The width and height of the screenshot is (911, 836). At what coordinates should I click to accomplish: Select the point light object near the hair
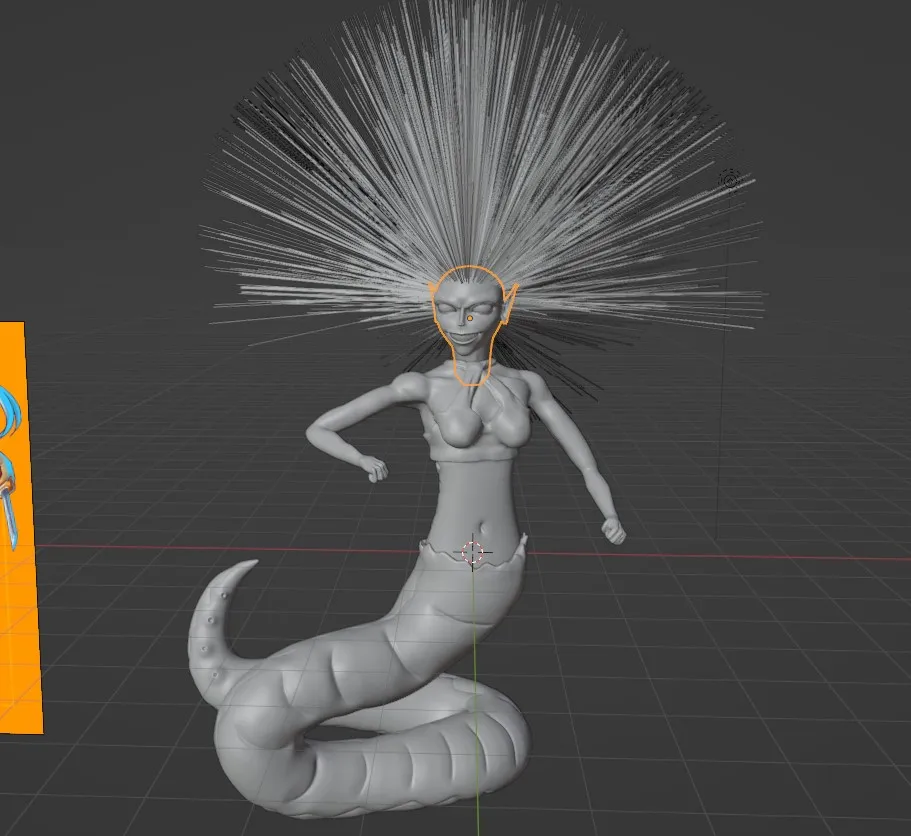click(729, 180)
